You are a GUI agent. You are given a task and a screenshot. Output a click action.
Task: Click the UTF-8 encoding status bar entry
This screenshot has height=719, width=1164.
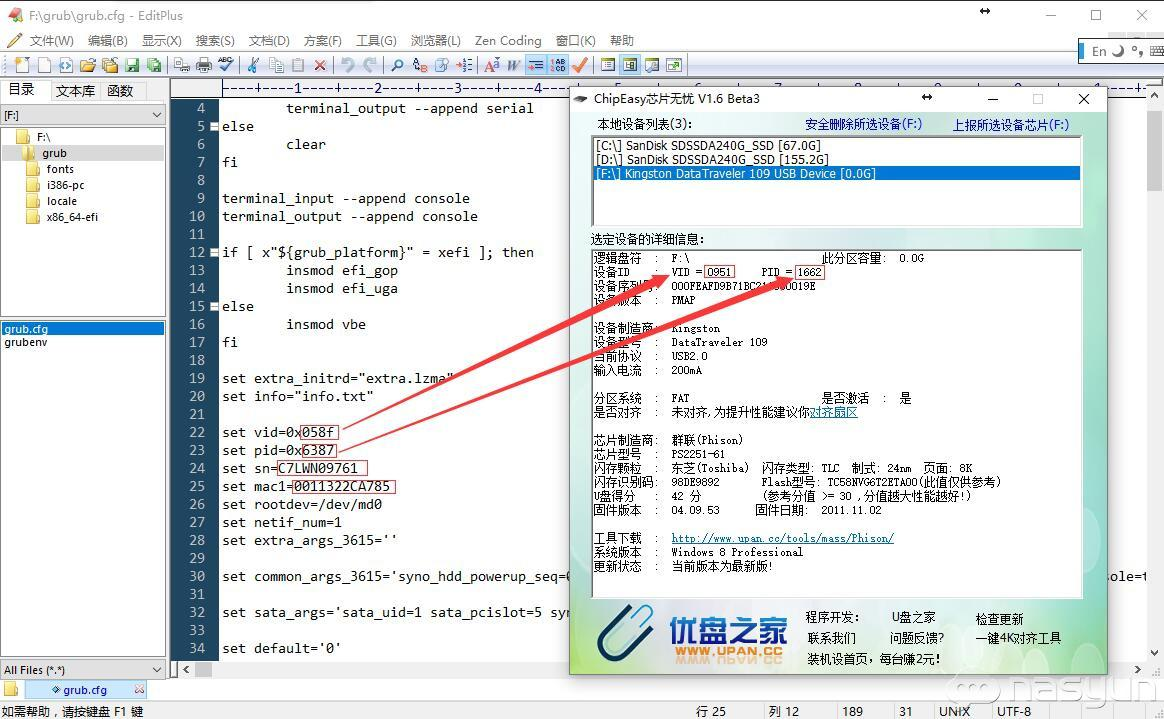[1013, 711]
